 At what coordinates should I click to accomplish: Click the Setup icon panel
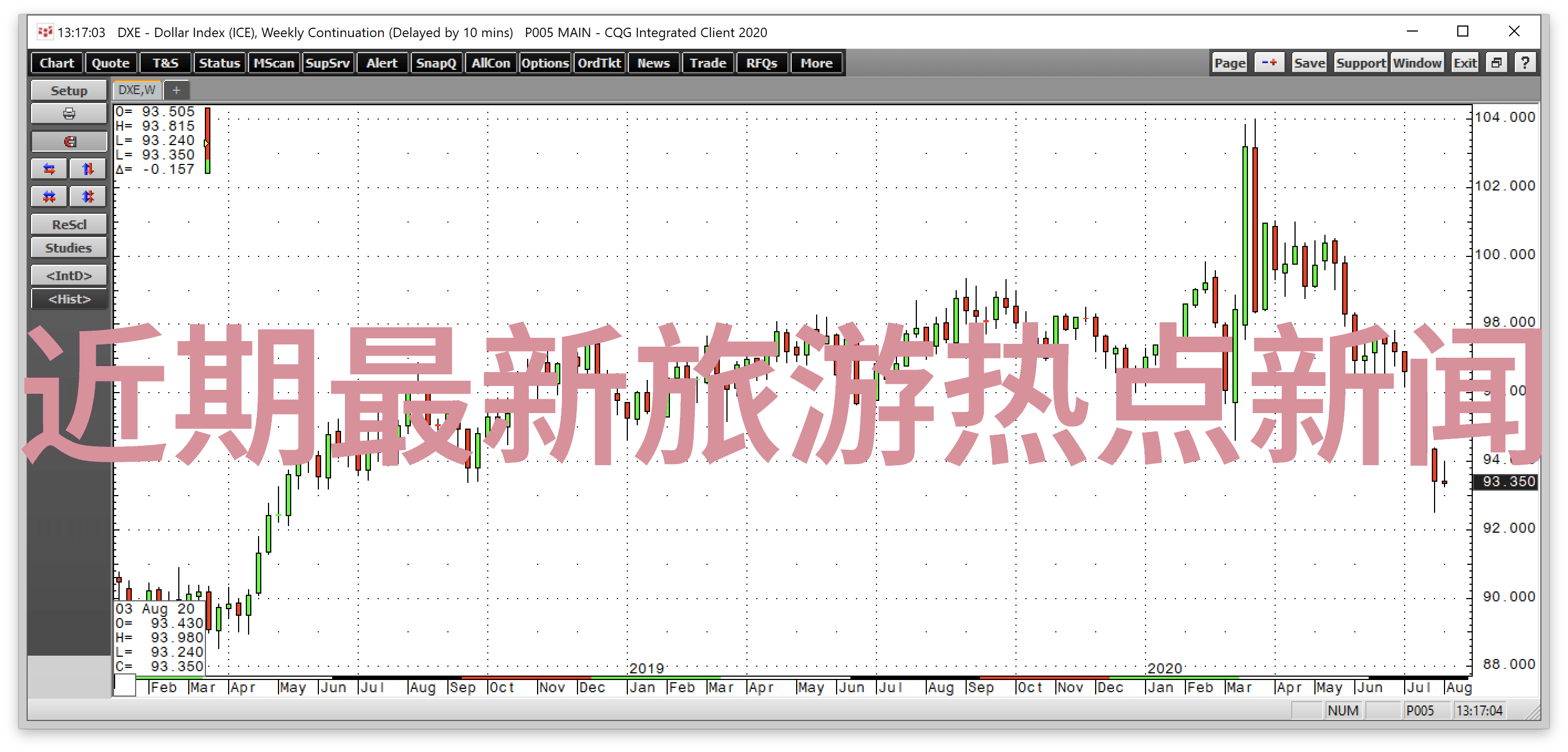[x=67, y=92]
